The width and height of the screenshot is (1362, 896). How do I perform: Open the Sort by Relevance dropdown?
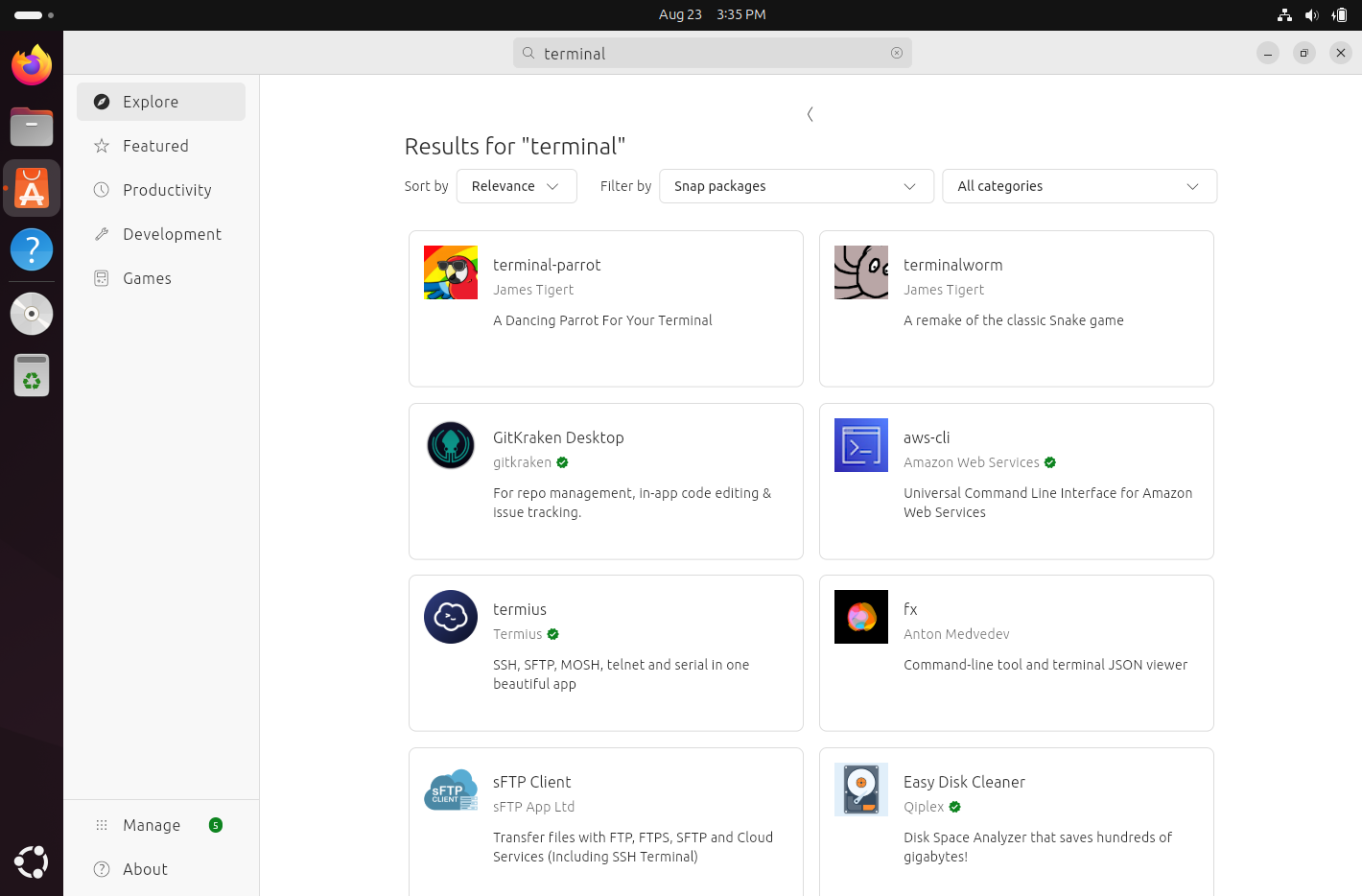point(516,186)
